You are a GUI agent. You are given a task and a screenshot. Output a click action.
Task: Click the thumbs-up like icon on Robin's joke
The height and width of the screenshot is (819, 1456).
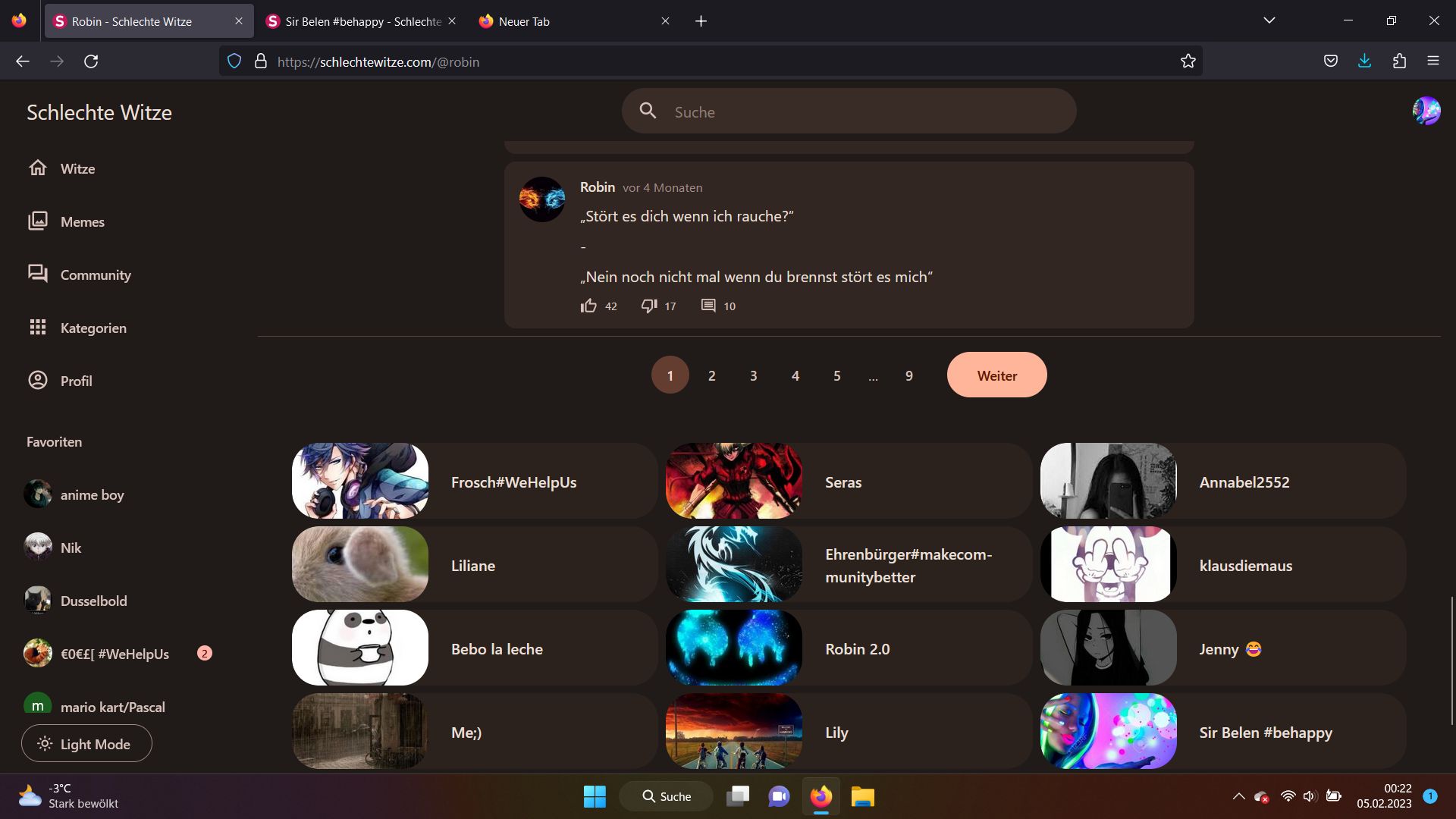pyautogui.click(x=588, y=306)
